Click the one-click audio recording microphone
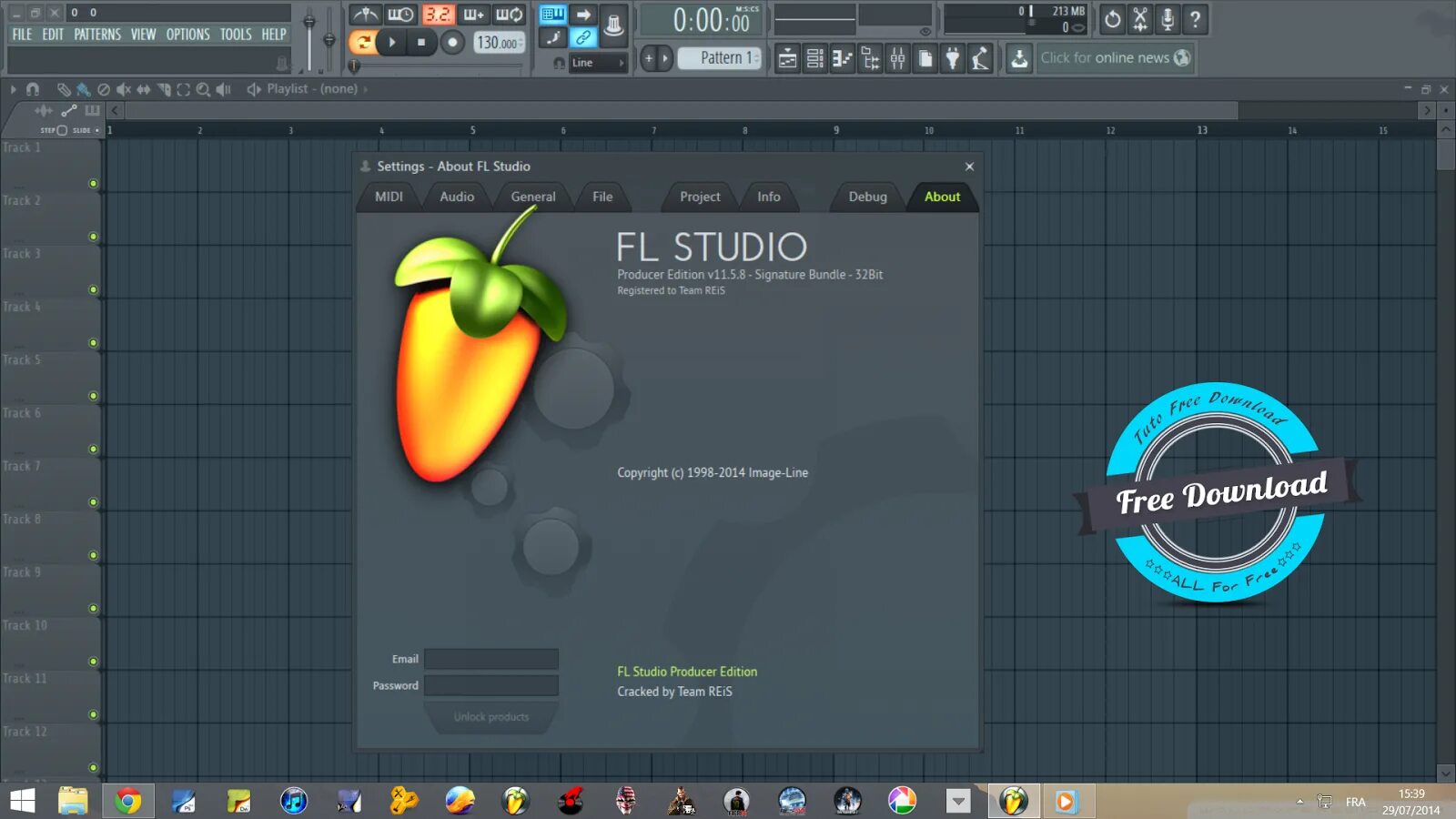1456x819 pixels. coord(1168,18)
